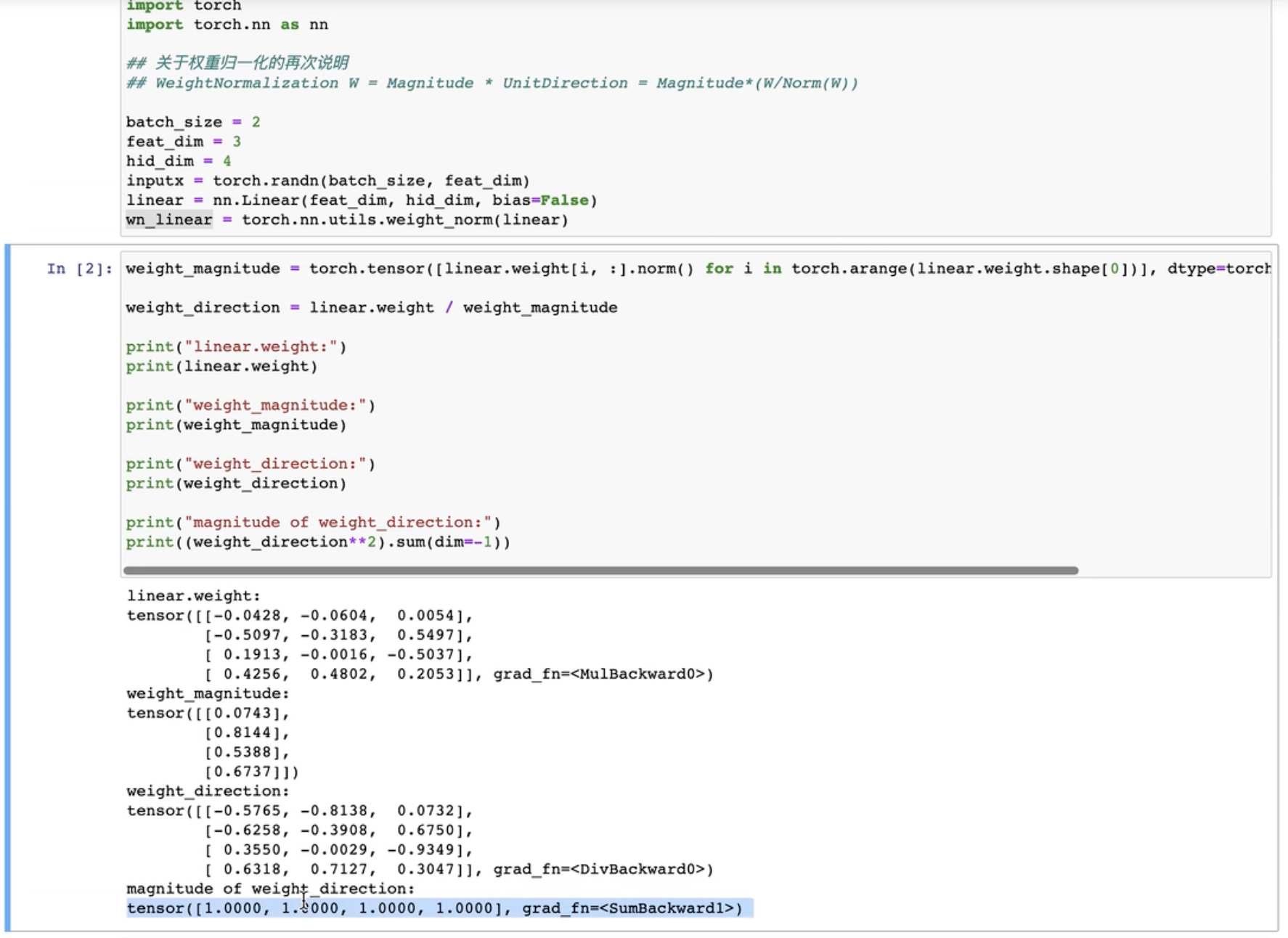The height and width of the screenshot is (938, 1288).
Task: Click the 'linear = nn.Linear' line
Action: pyautogui.click(x=362, y=200)
